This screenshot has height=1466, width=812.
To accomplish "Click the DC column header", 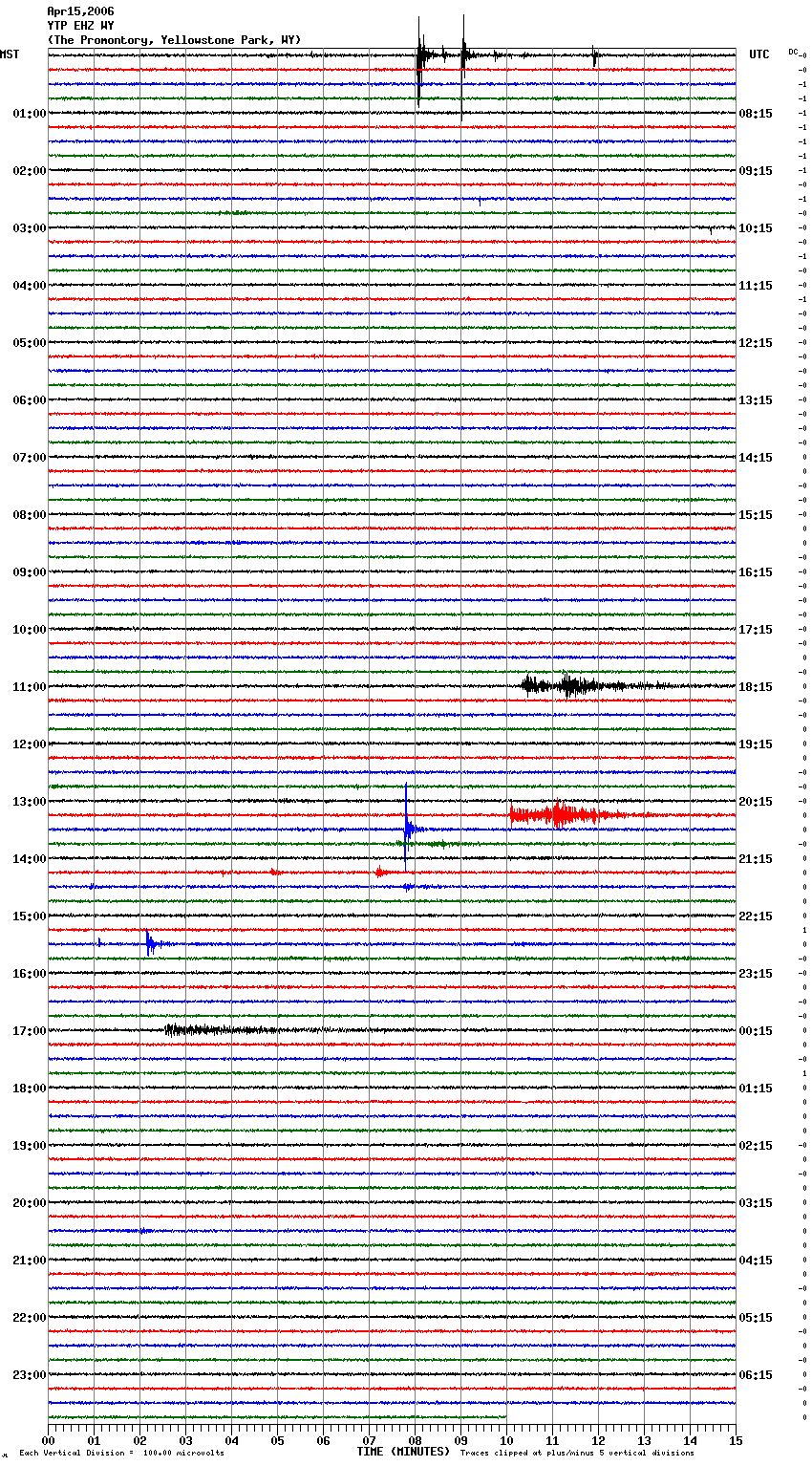I will [793, 52].
